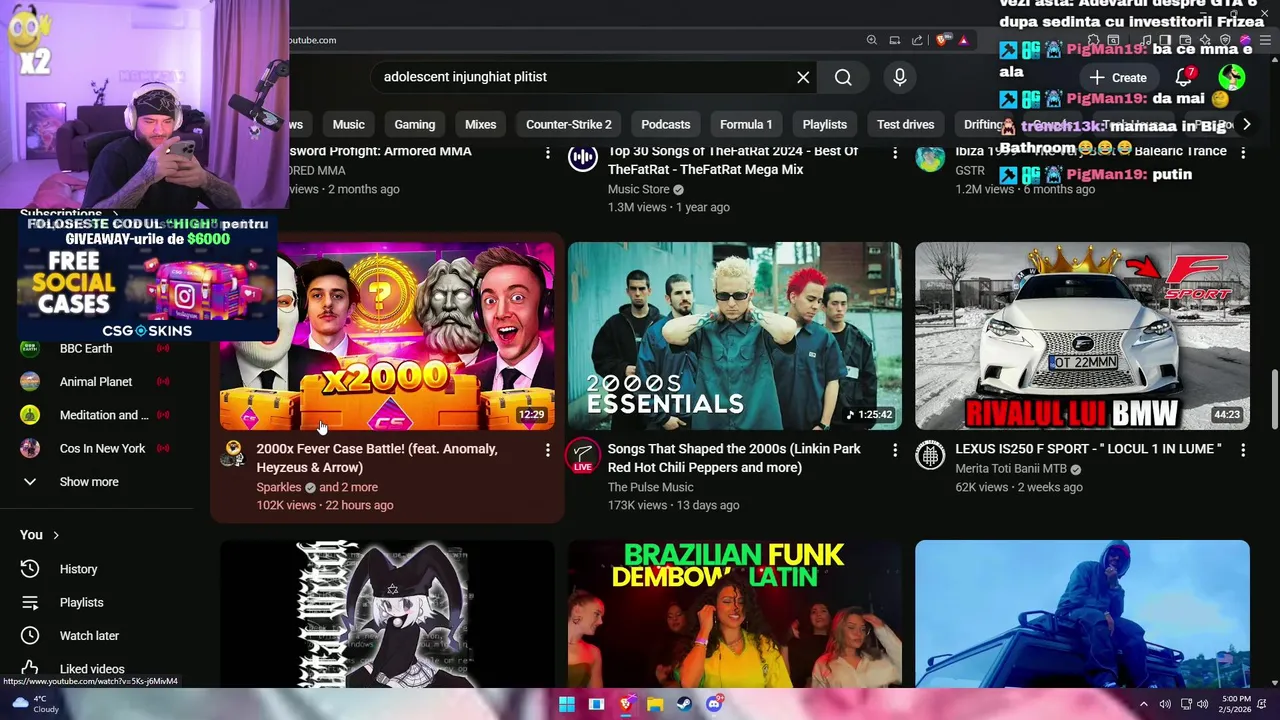Open options for 2000x Fever Case Battle
The image size is (1280, 720).
pos(547,450)
